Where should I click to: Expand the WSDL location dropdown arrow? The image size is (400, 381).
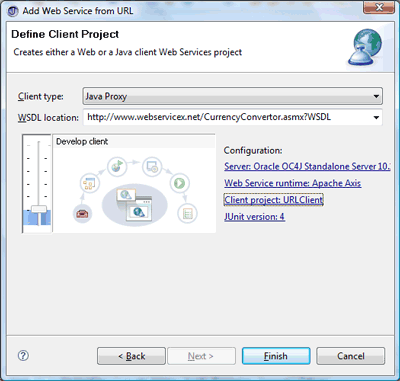pyautogui.click(x=376, y=117)
